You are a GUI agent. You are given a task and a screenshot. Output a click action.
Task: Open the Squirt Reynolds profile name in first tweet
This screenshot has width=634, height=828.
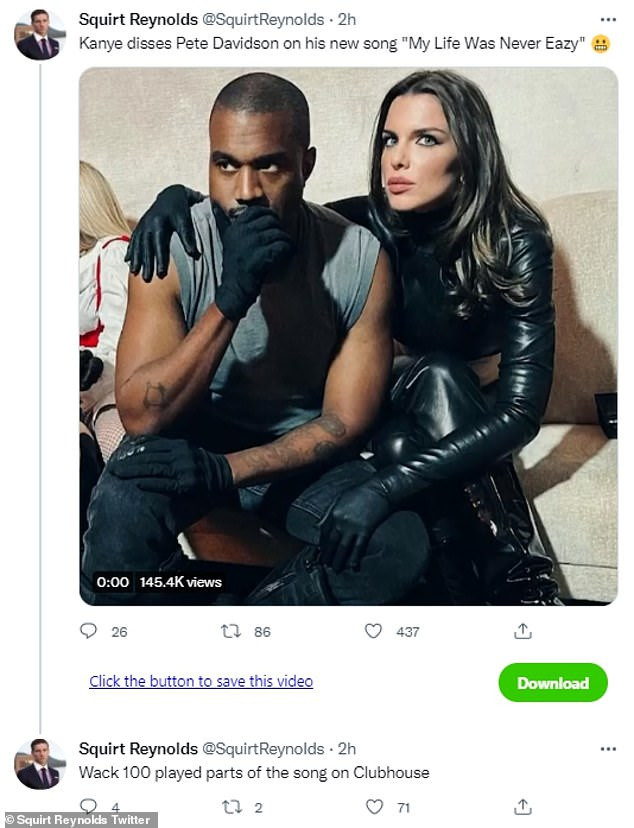pyautogui.click(x=137, y=19)
